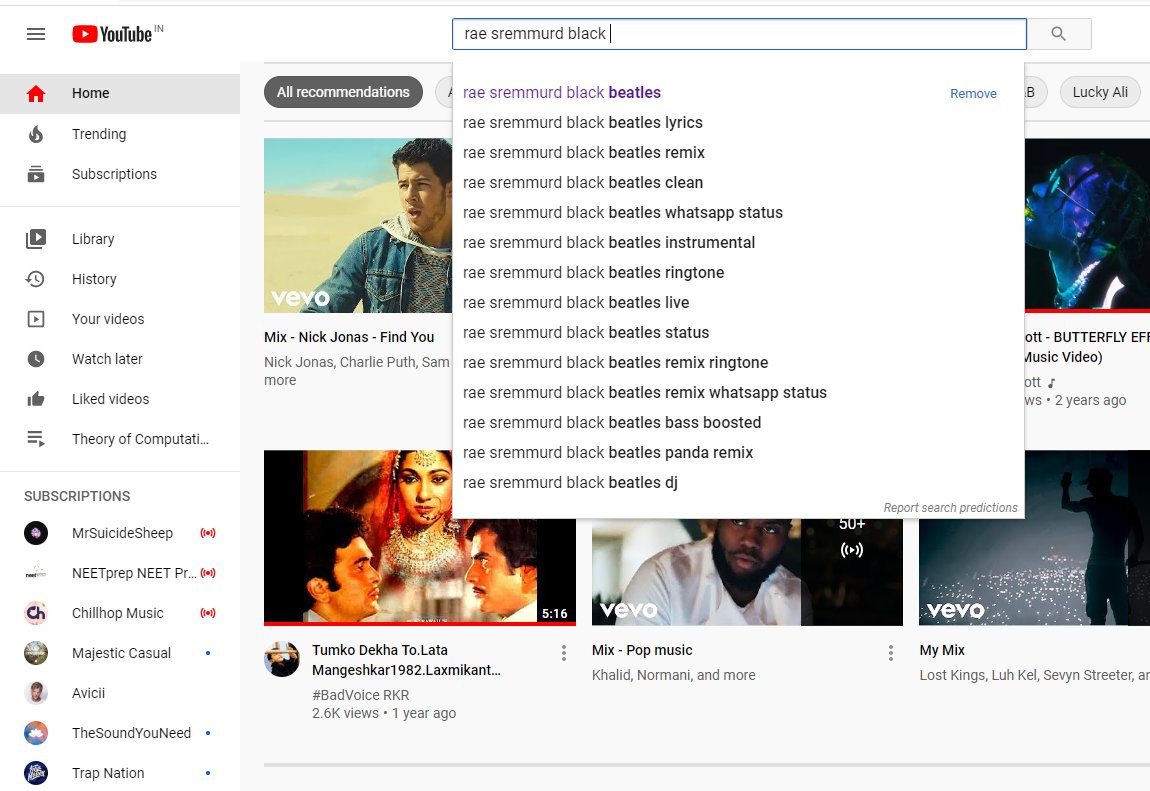Click the search input field

pos(739,34)
